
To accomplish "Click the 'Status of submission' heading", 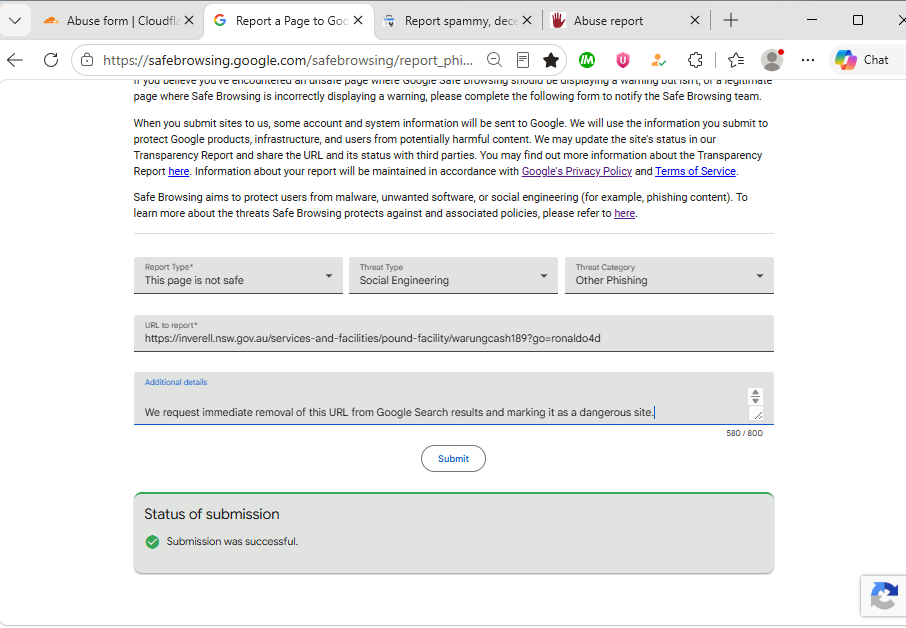I will pos(211,514).
